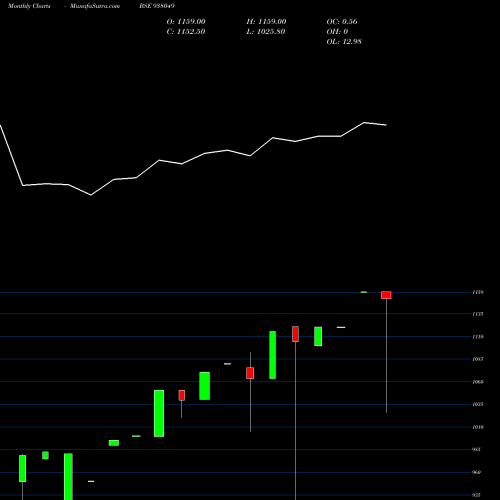Click the close value 'C: 1152.50'
The height and width of the screenshot is (500, 500).
point(186,32)
